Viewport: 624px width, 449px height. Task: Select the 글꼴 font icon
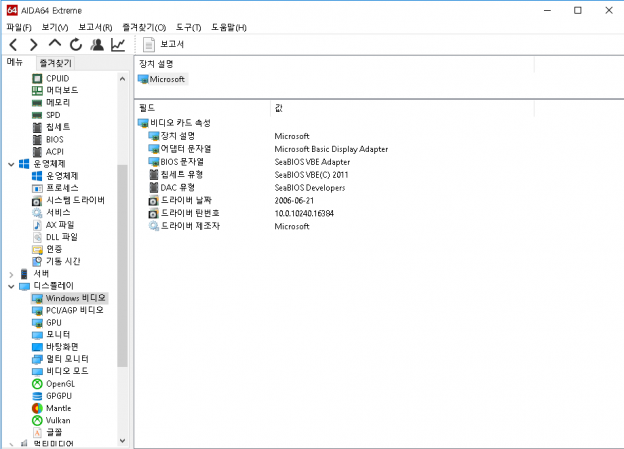pyautogui.click(x=37, y=432)
